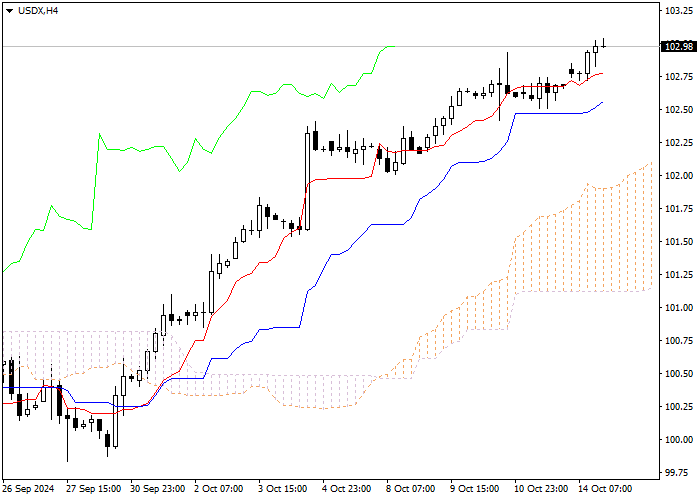Click the 10 Oct 23:00 time label
700x500 pixels.
pyautogui.click(x=542, y=489)
